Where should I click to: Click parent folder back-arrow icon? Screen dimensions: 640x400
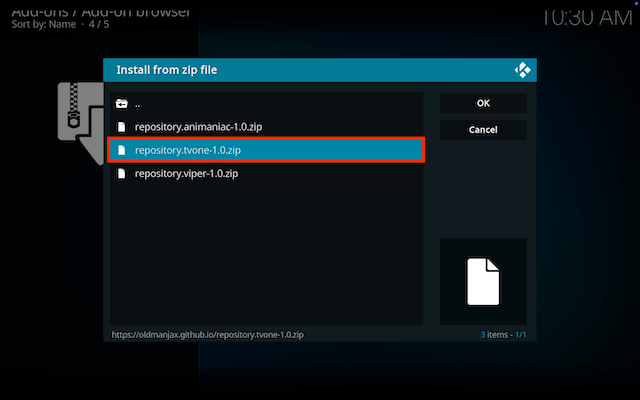121,104
